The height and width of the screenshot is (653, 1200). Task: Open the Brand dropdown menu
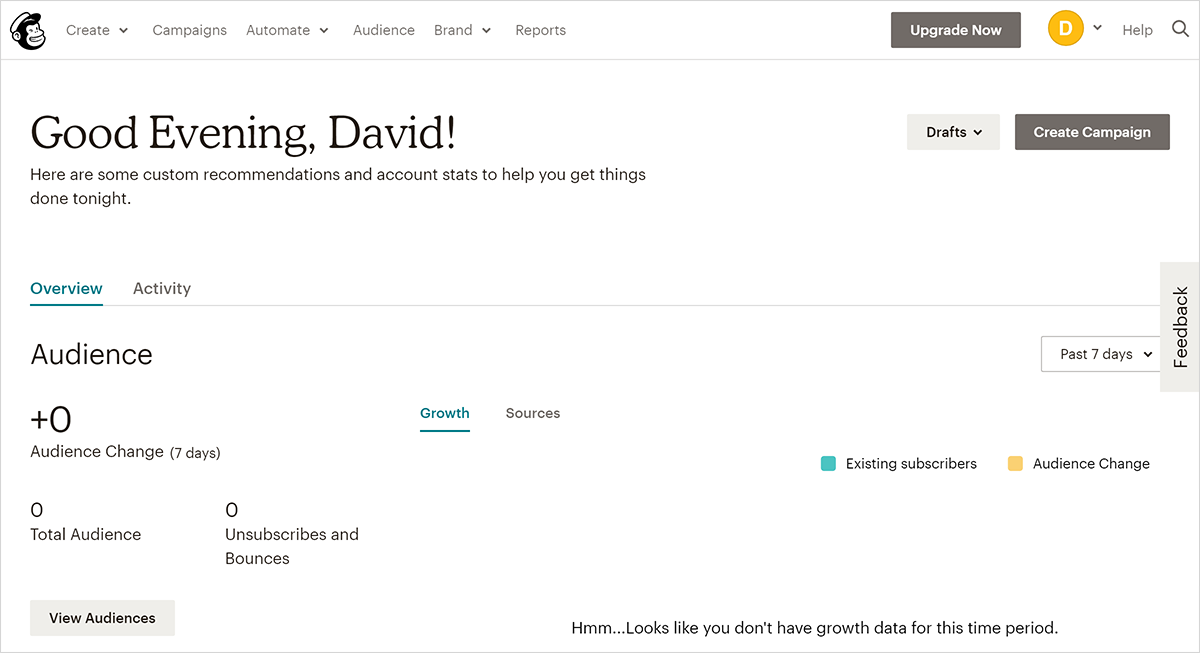point(462,30)
